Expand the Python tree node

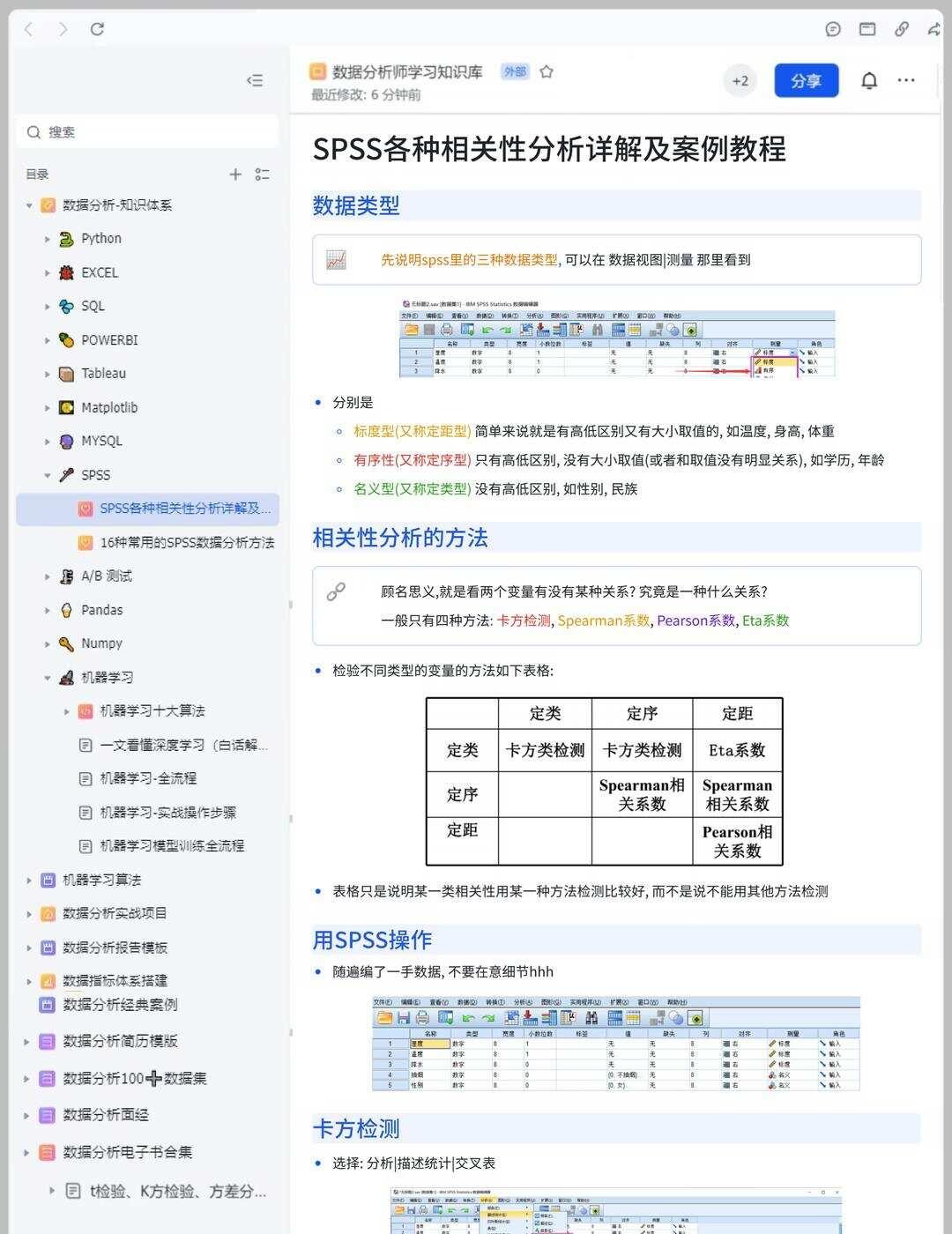(48, 239)
